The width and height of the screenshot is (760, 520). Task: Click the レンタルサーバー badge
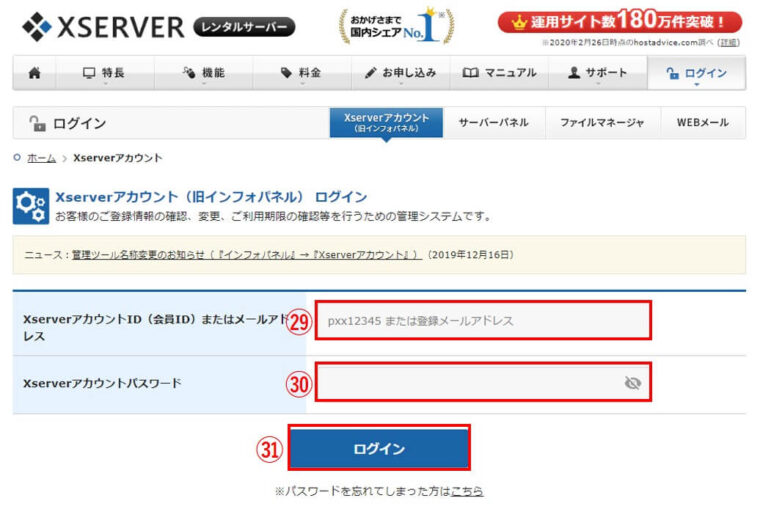pos(244,27)
